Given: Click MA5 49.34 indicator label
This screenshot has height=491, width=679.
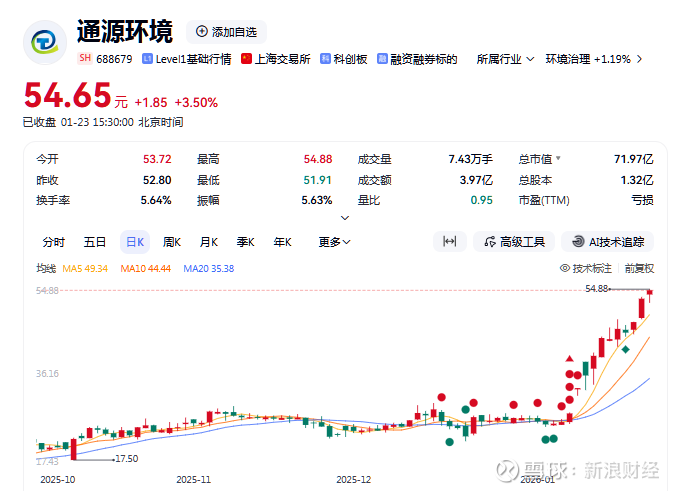Looking at the screenshot, I should click(85, 268).
